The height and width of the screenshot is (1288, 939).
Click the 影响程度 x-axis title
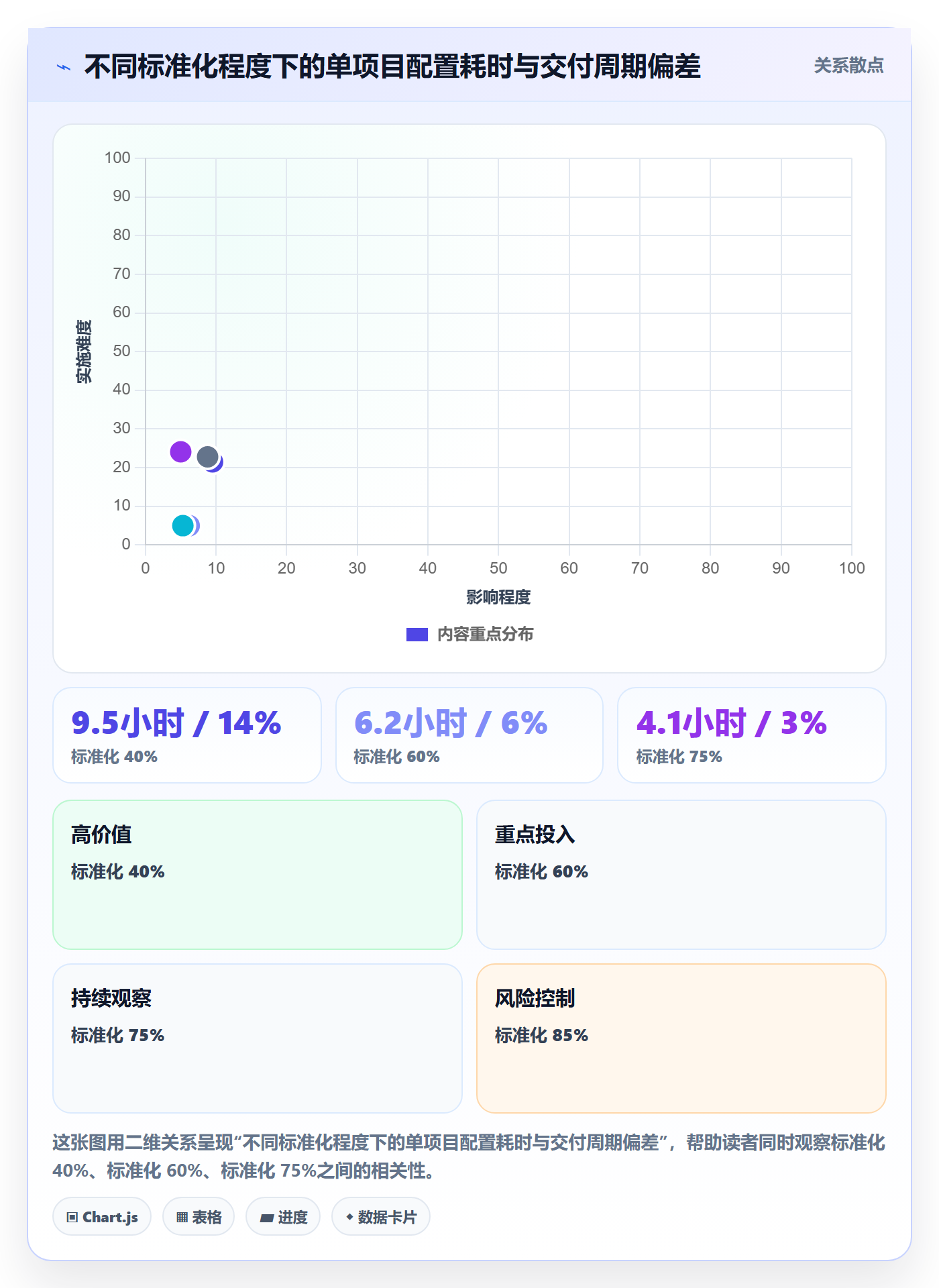498,597
